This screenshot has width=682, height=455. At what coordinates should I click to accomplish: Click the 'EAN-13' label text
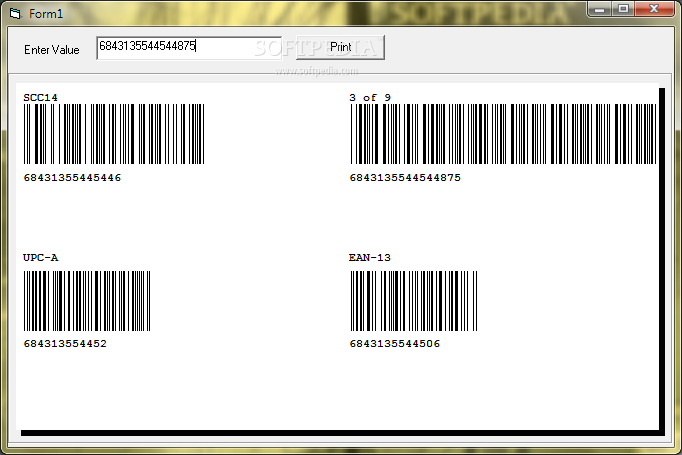coord(370,258)
